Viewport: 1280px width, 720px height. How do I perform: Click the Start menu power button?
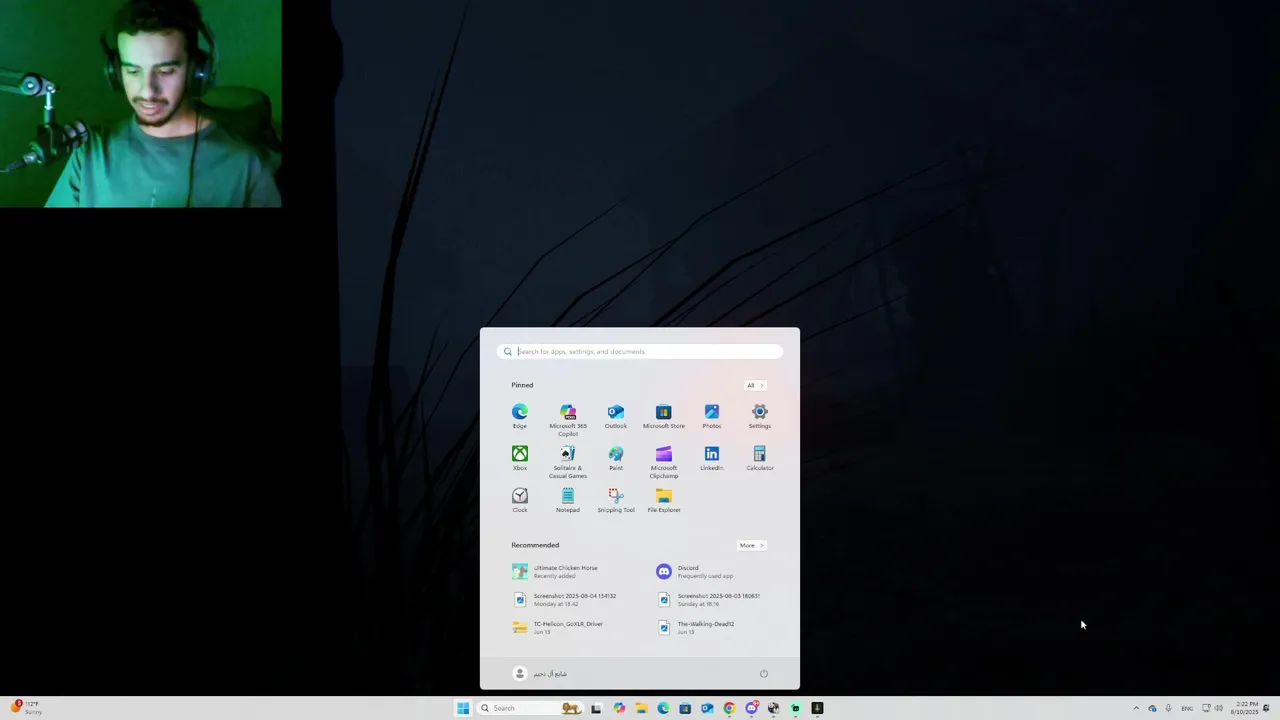pyautogui.click(x=763, y=673)
